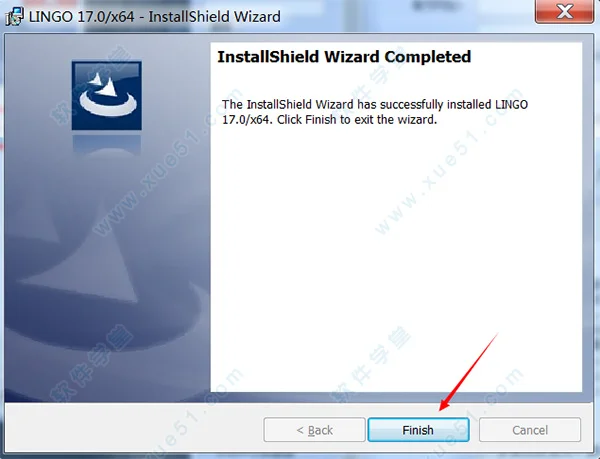
Task: Click the Chinese watermark below white panel
Action: pyautogui.click(x=370, y=363)
